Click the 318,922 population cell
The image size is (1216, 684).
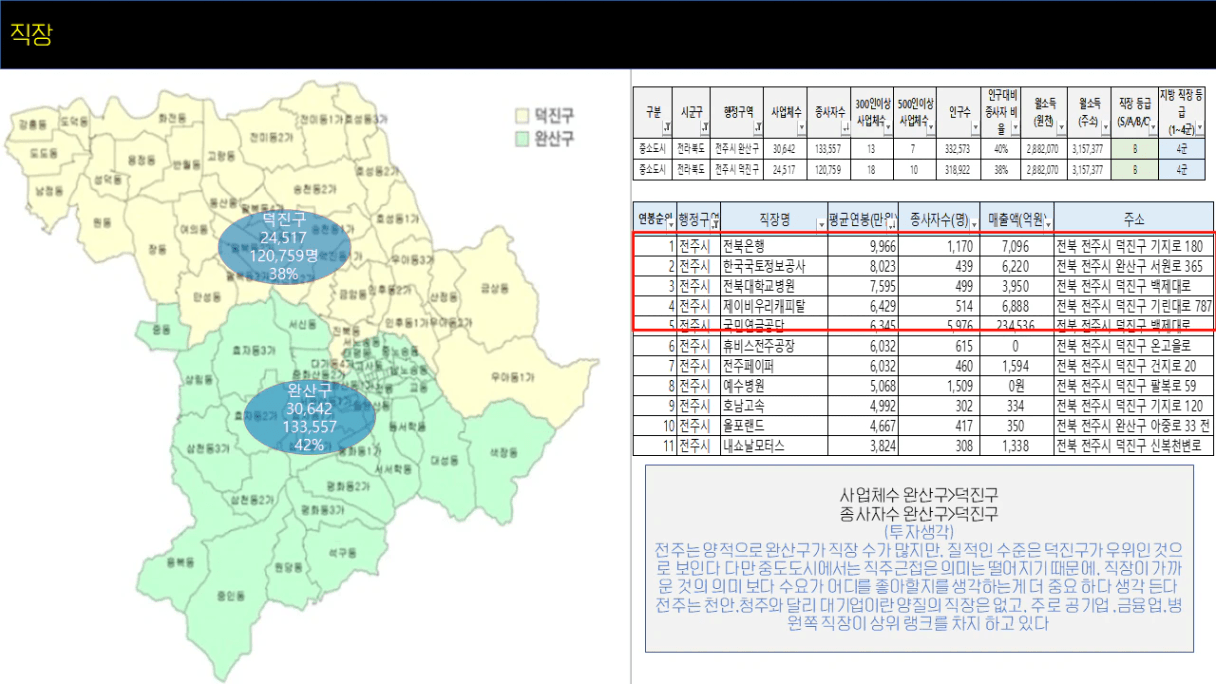[960, 170]
